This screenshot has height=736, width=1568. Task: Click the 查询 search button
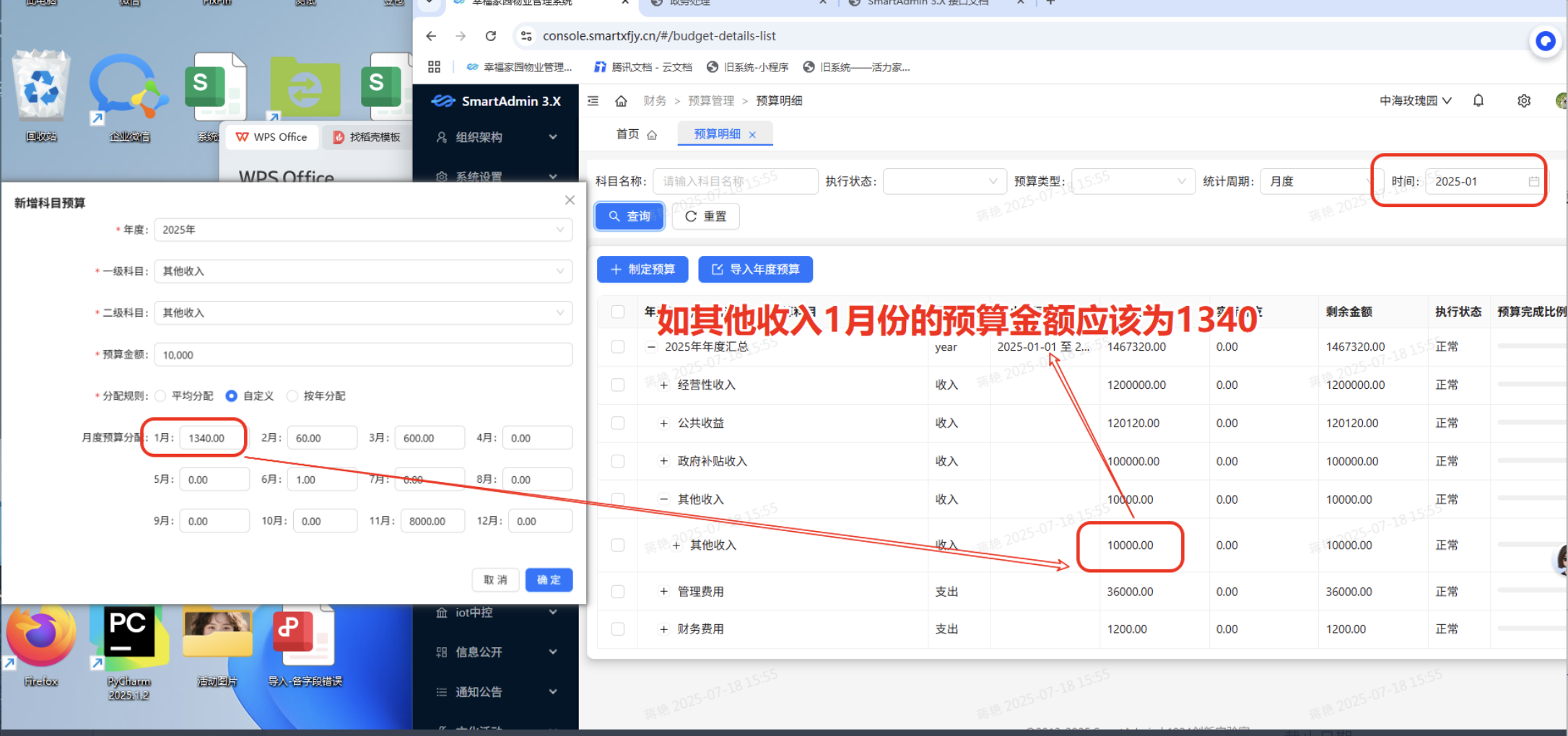coord(630,216)
